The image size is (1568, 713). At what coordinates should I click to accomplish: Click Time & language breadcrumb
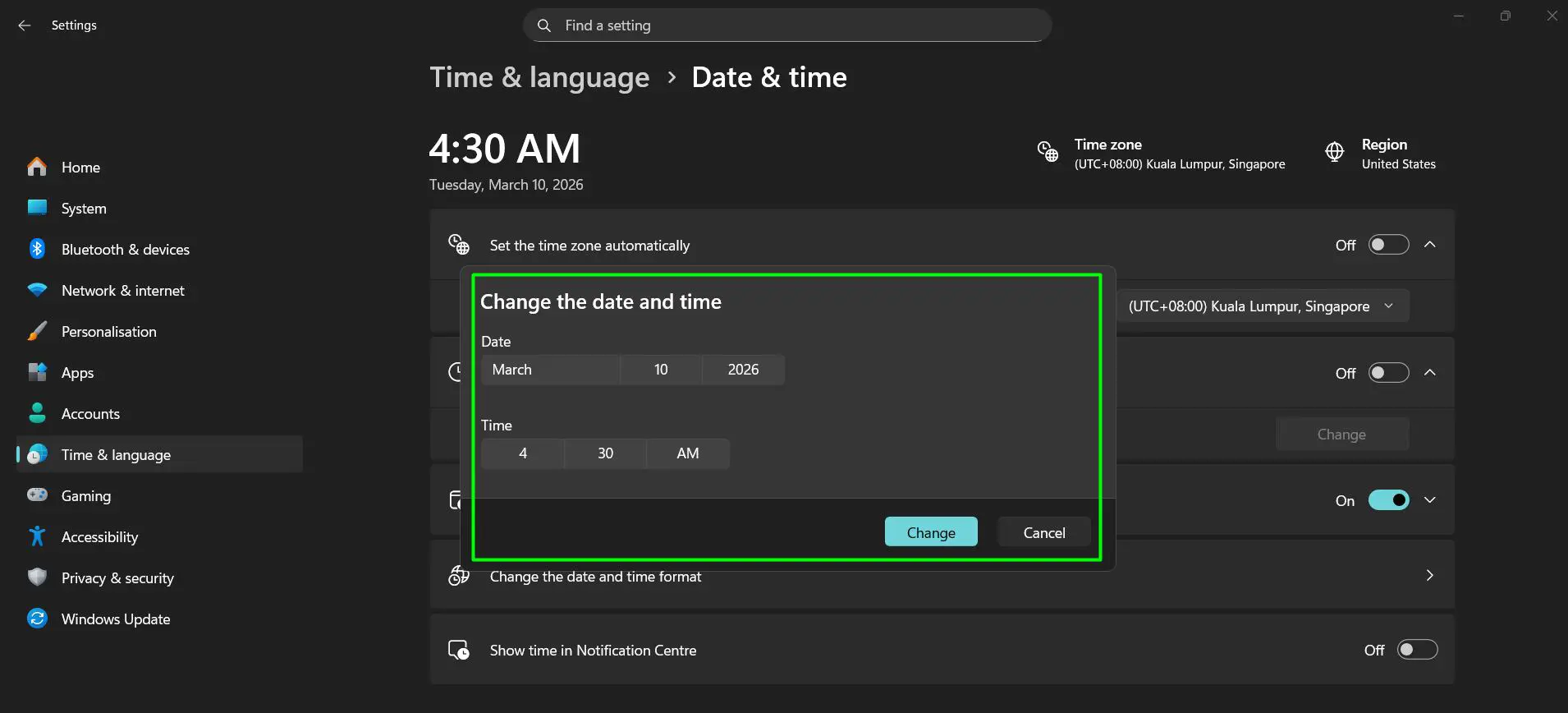point(539,77)
